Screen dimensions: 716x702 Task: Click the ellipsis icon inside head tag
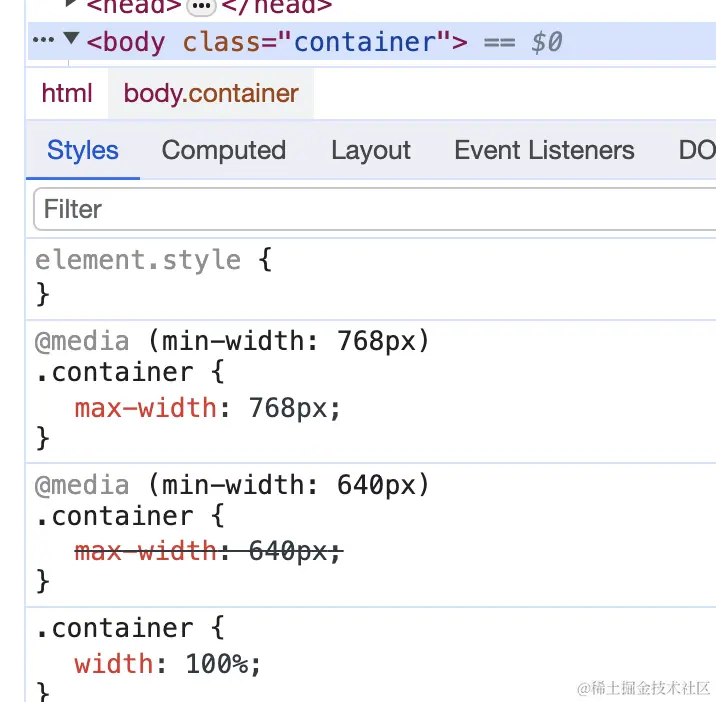click(202, 7)
